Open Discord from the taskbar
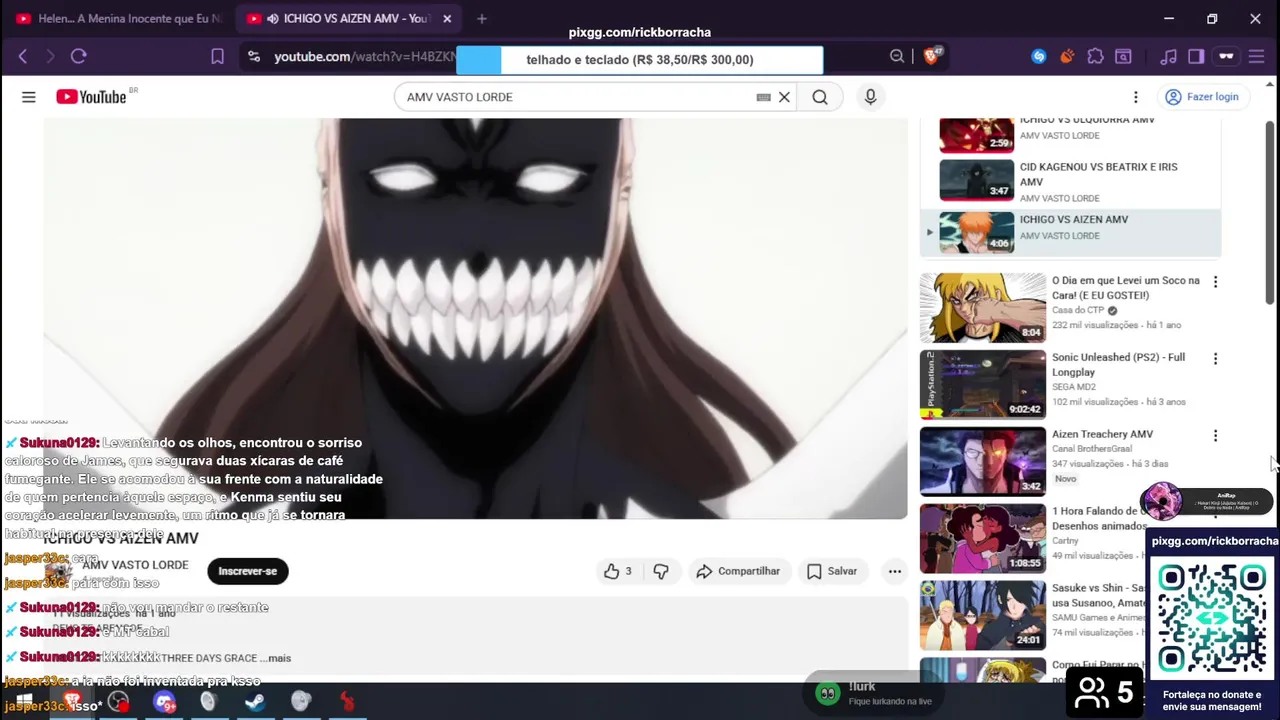Screen dimensions: 1280x720 point(164,702)
